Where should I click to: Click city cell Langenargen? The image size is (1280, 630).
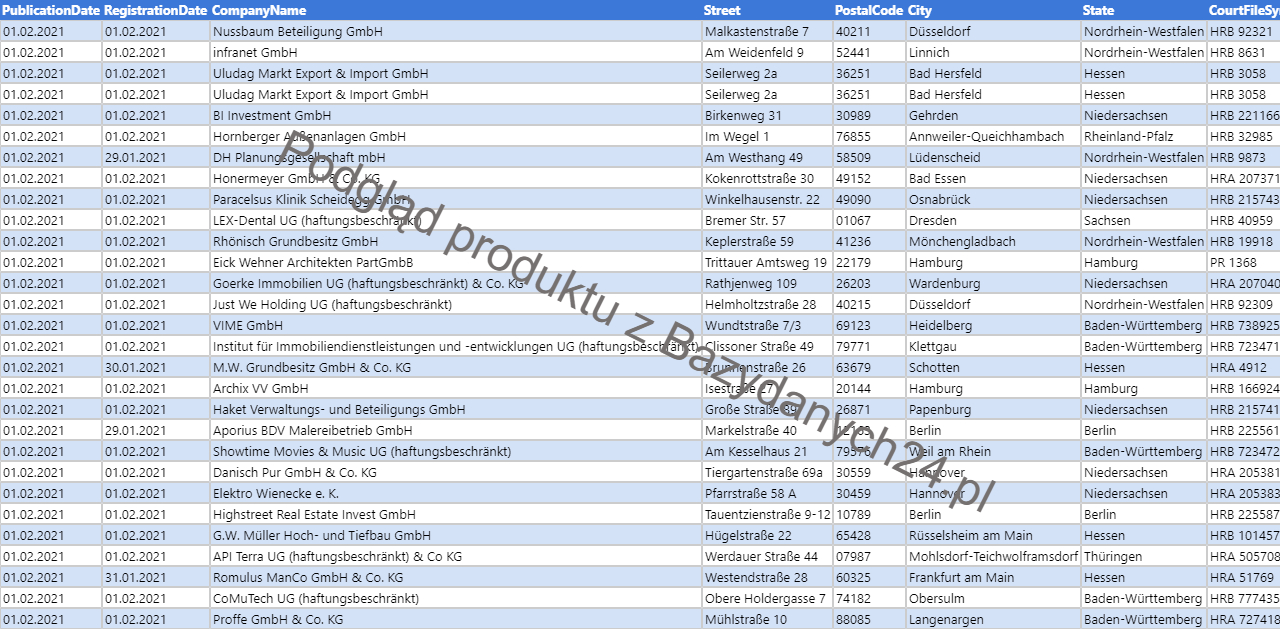[993, 619]
